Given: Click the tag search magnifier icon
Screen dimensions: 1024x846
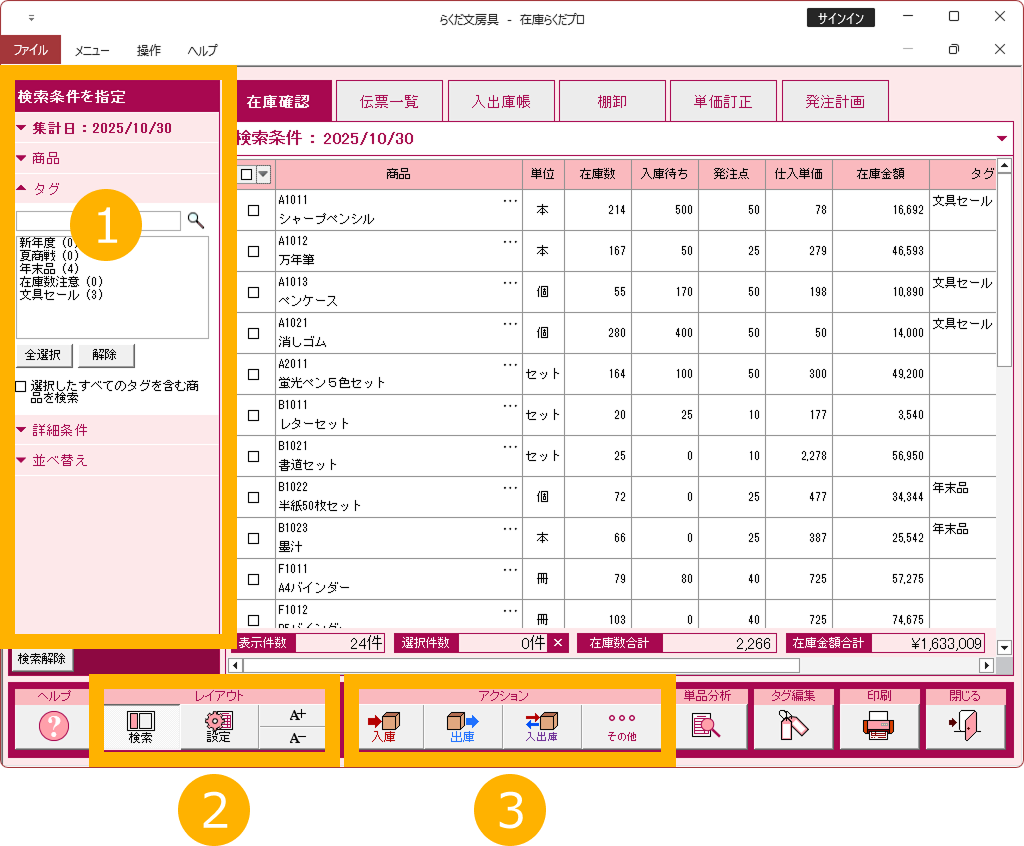Looking at the screenshot, I should [196, 220].
